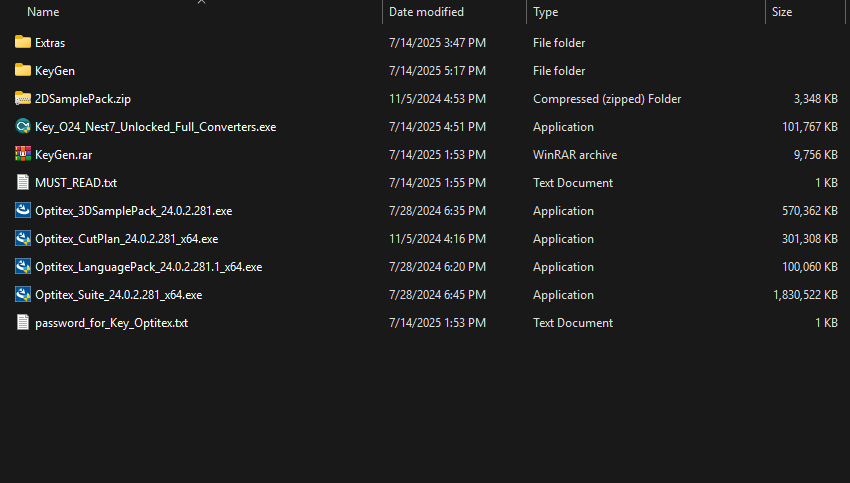850x483 pixels.
Task: Select the KeyGen.rar file name
Action: 63,155
